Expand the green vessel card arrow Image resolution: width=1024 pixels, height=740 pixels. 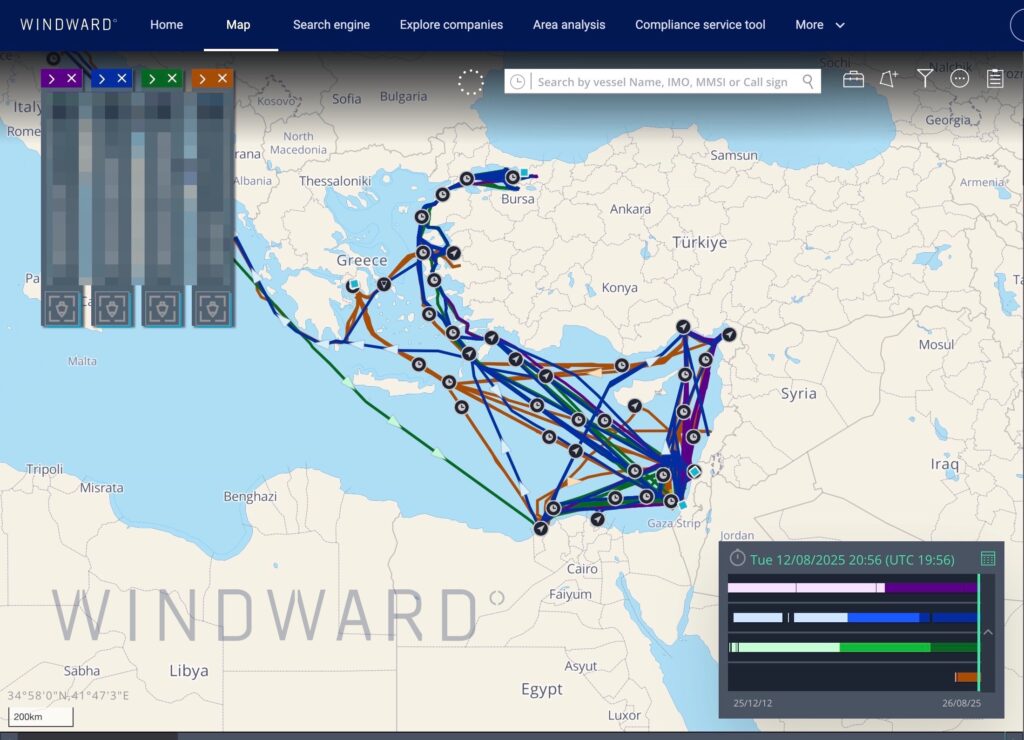click(x=152, y=79)
